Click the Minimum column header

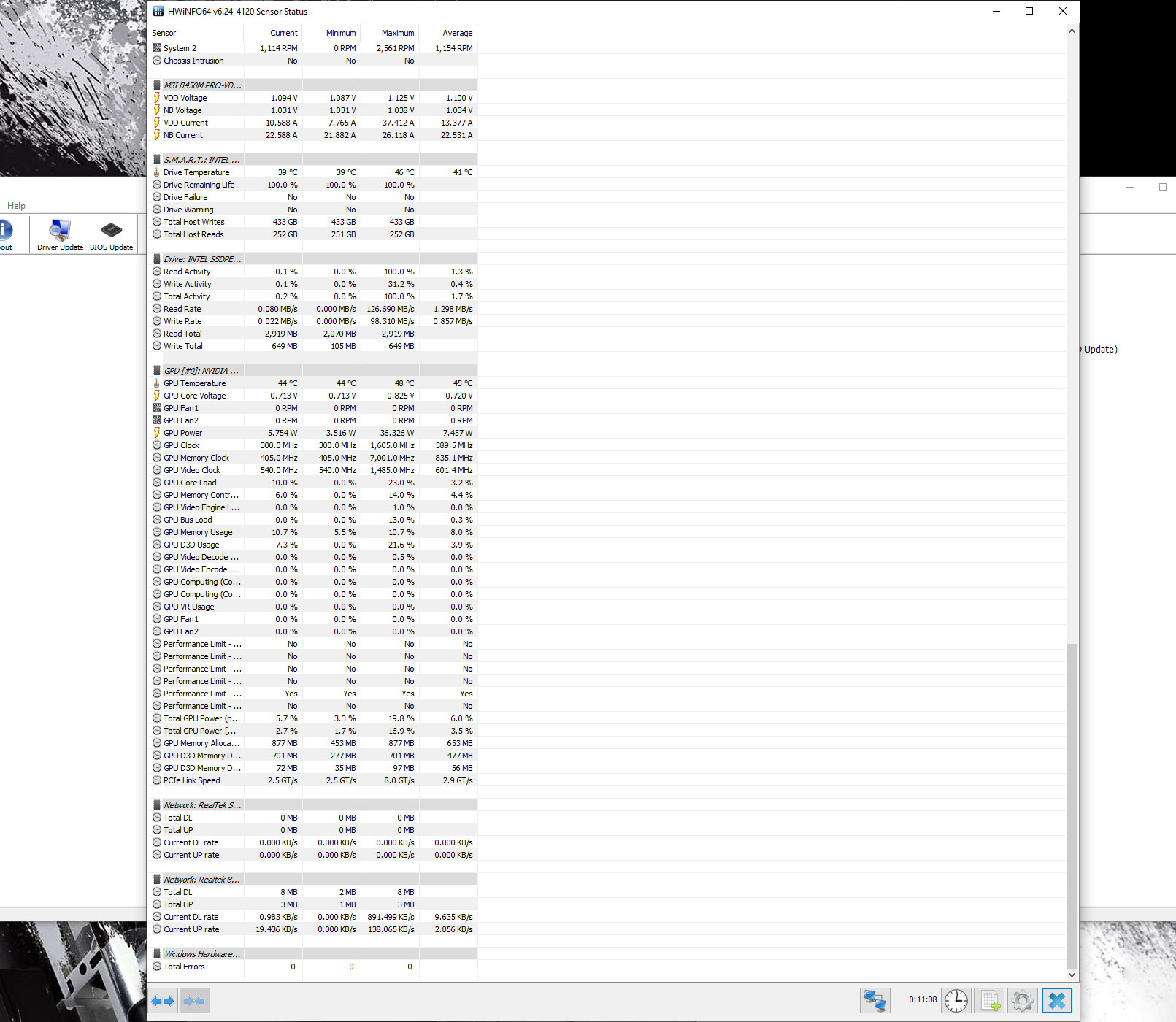pos(331,33)
